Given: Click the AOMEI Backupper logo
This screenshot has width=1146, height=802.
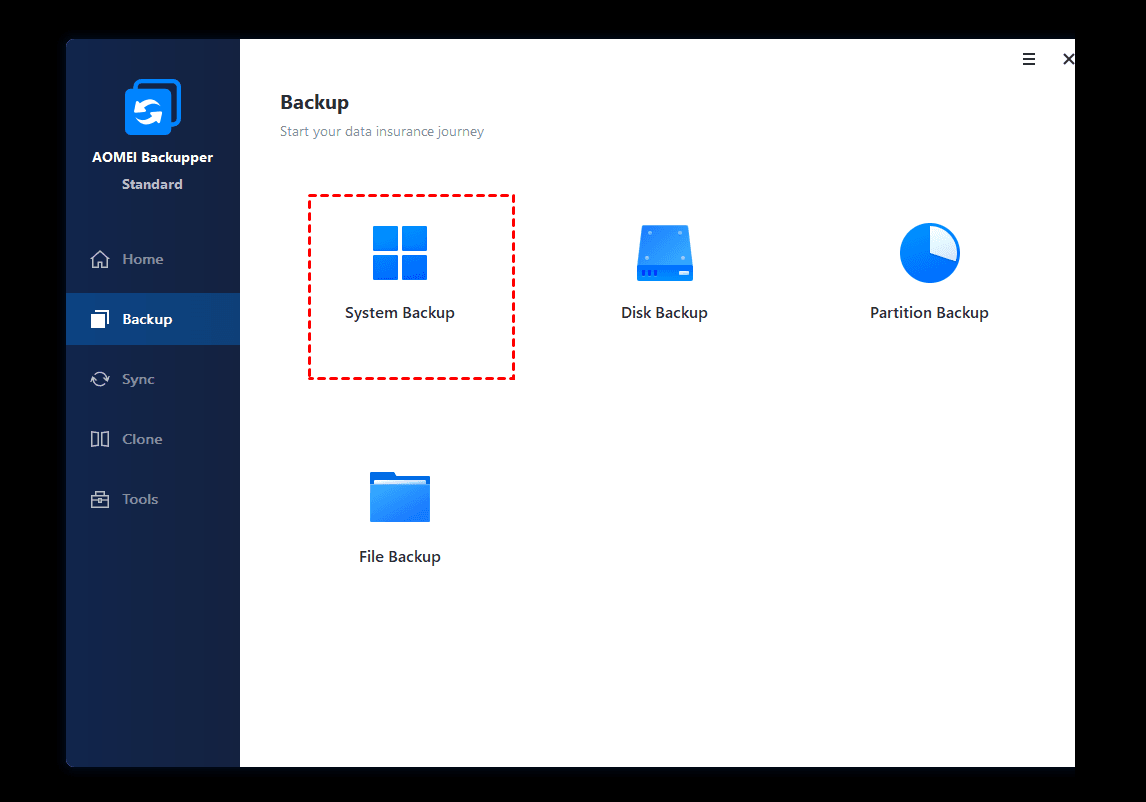Looking at the screenshot, I should pos(152,107).
